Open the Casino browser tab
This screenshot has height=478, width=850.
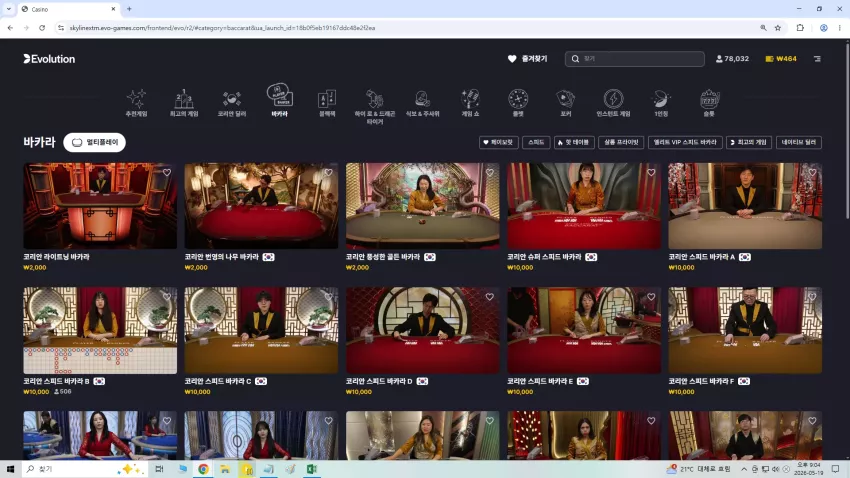tap(68, 9)
